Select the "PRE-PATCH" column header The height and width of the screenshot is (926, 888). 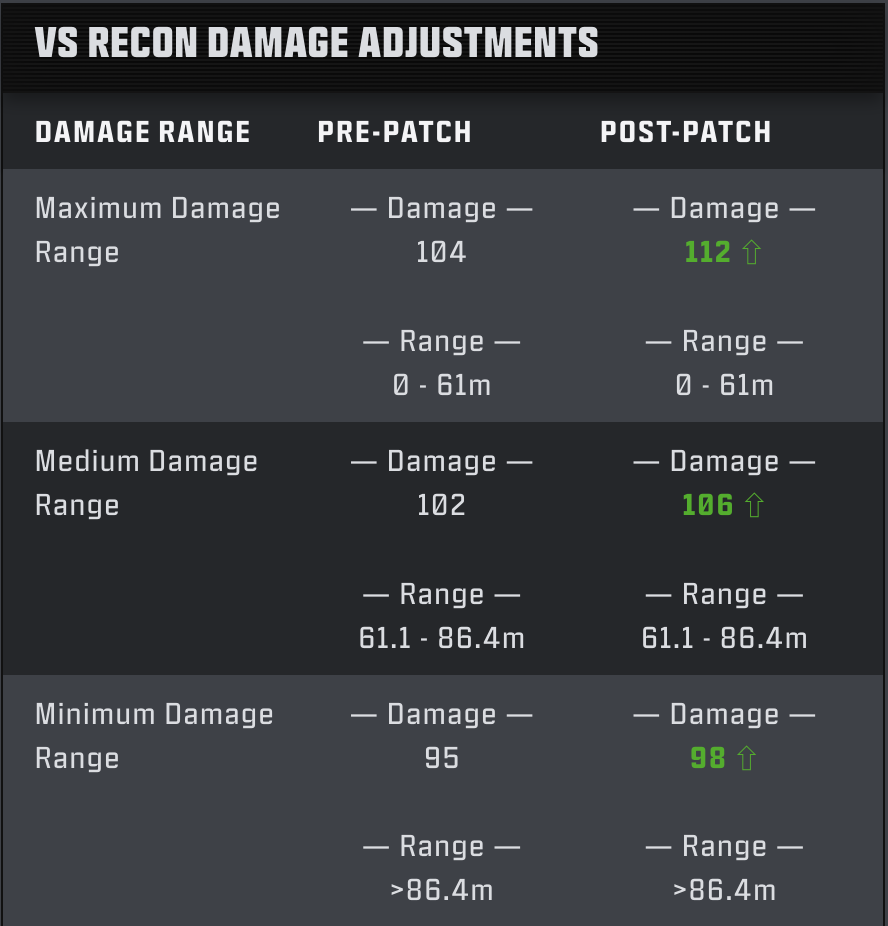395,132
